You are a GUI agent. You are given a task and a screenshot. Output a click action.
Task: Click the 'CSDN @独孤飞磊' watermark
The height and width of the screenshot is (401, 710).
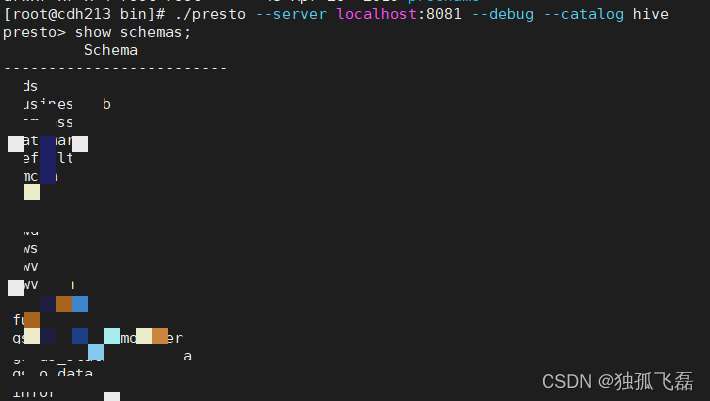click(617, 382)
